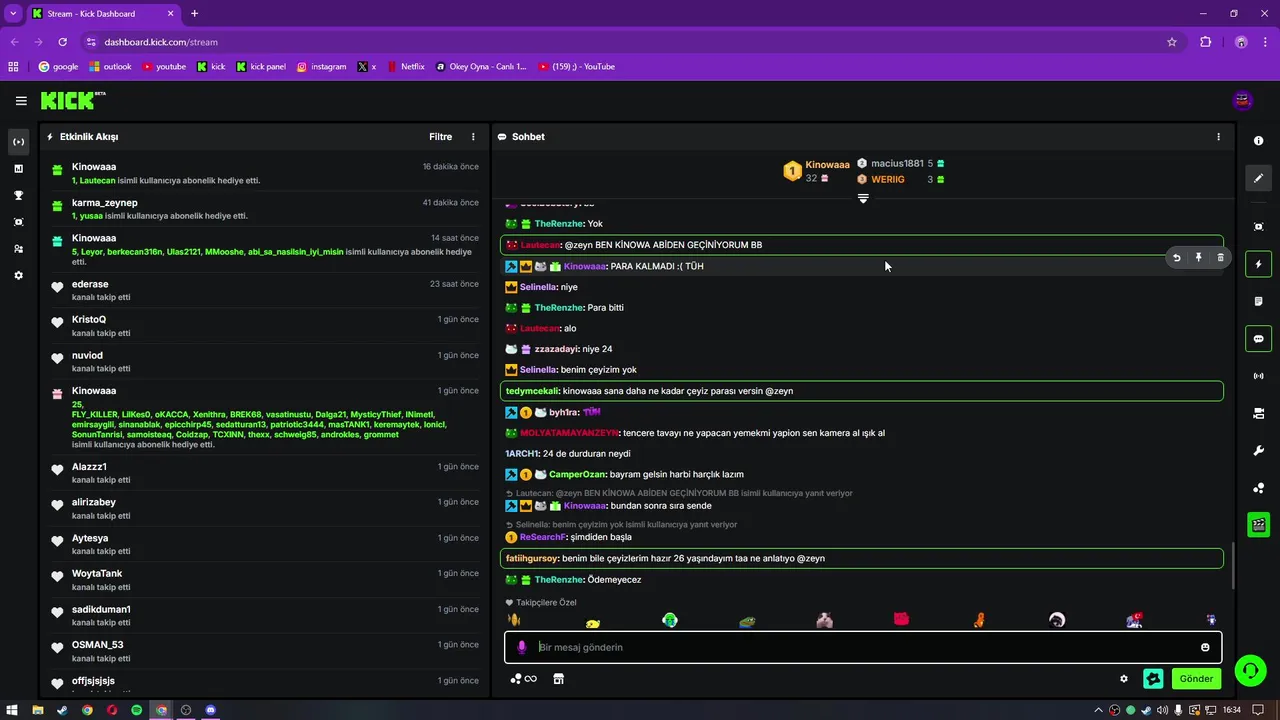This screenshot has height=720, width=1280.
Task: Select the hamster emote
Action: click(x=824, y=621)
